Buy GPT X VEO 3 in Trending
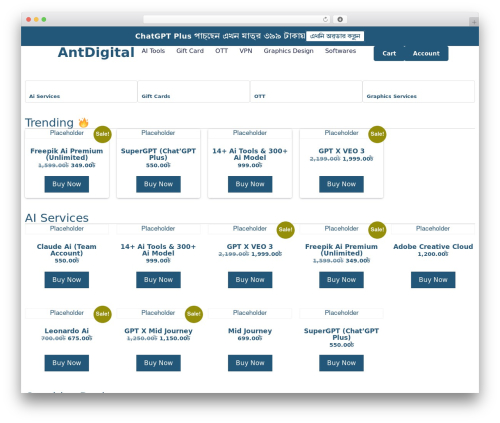500x423 pixels. coord(341,184)
